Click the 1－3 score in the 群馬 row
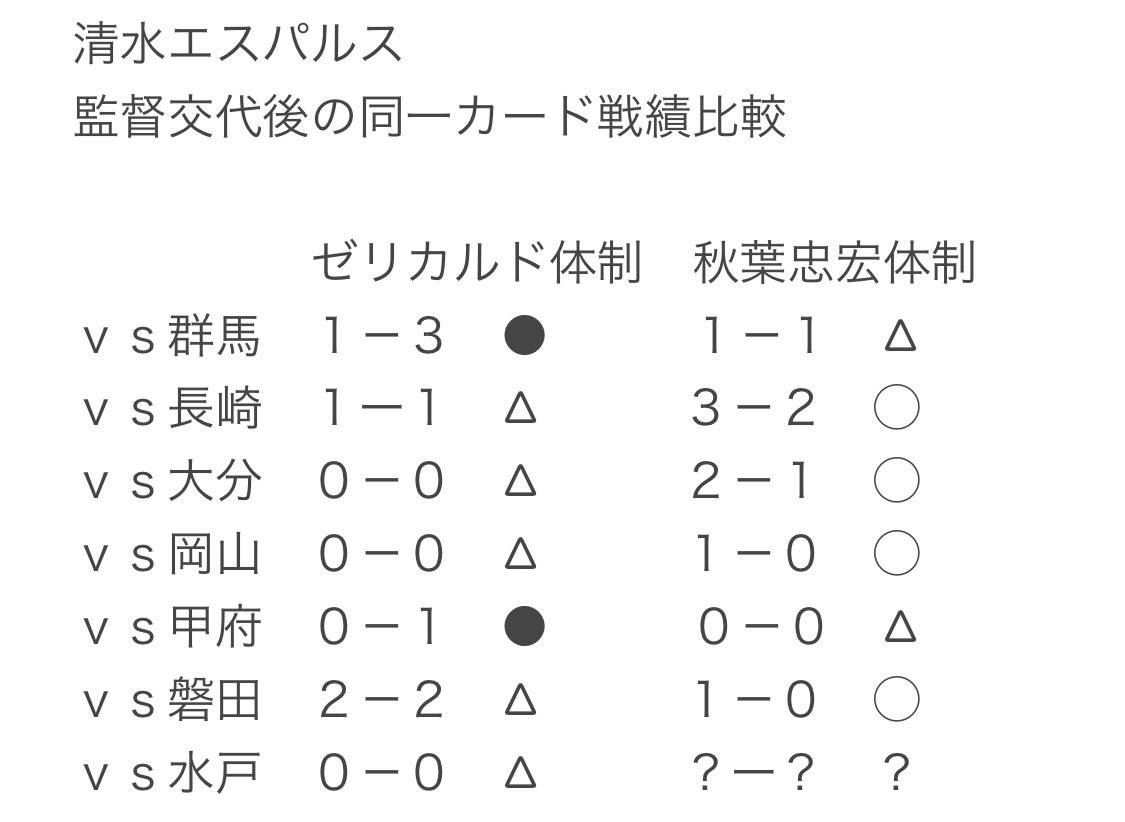Viewport: 1125px width, 822px height. click(x=381, y=337)
